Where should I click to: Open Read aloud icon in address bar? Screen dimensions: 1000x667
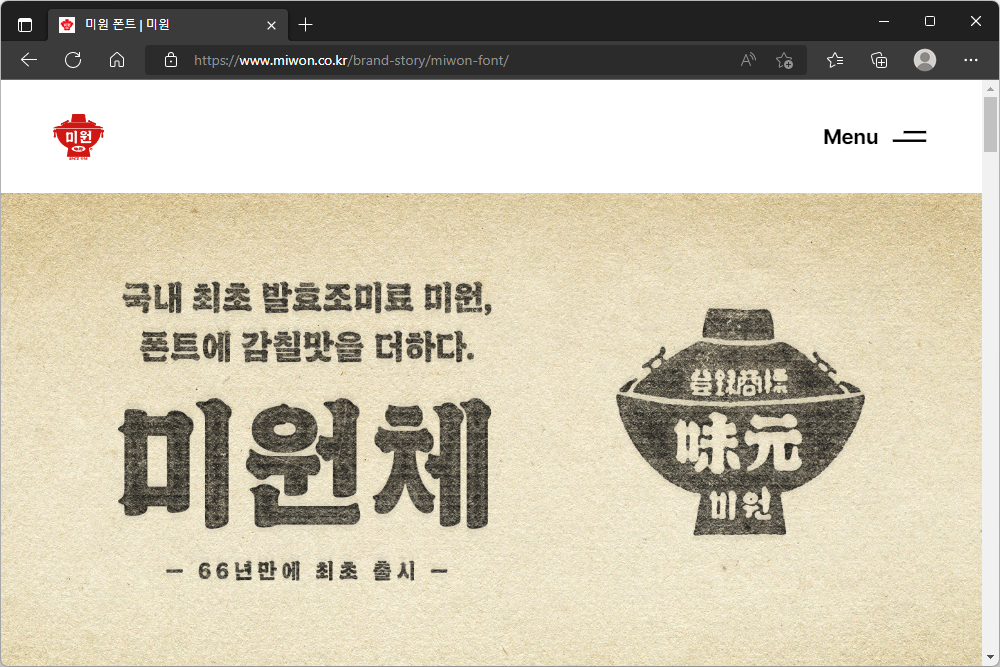(x=748, y=61)
